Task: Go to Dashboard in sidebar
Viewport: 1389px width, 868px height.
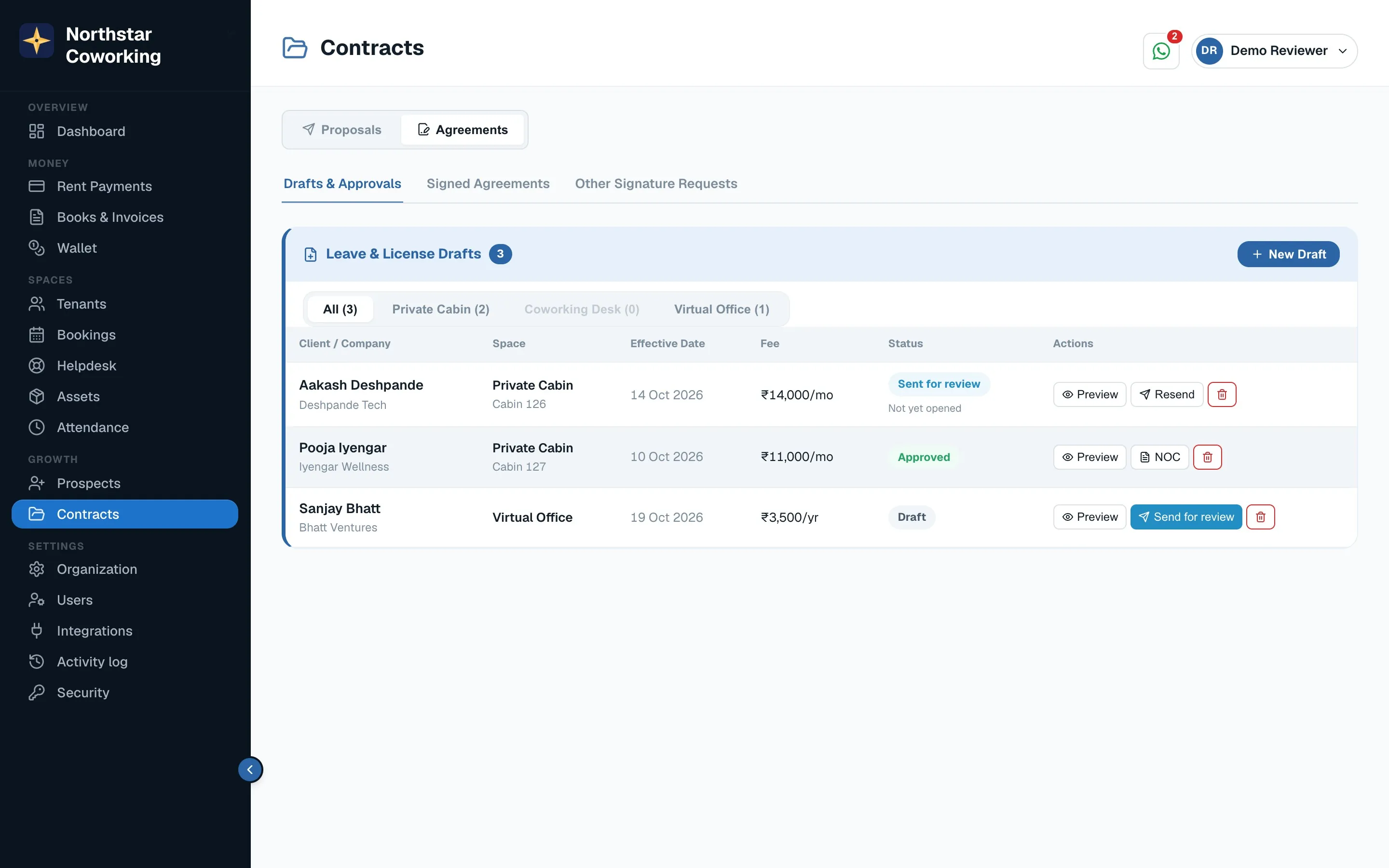Action: [125, 132]
